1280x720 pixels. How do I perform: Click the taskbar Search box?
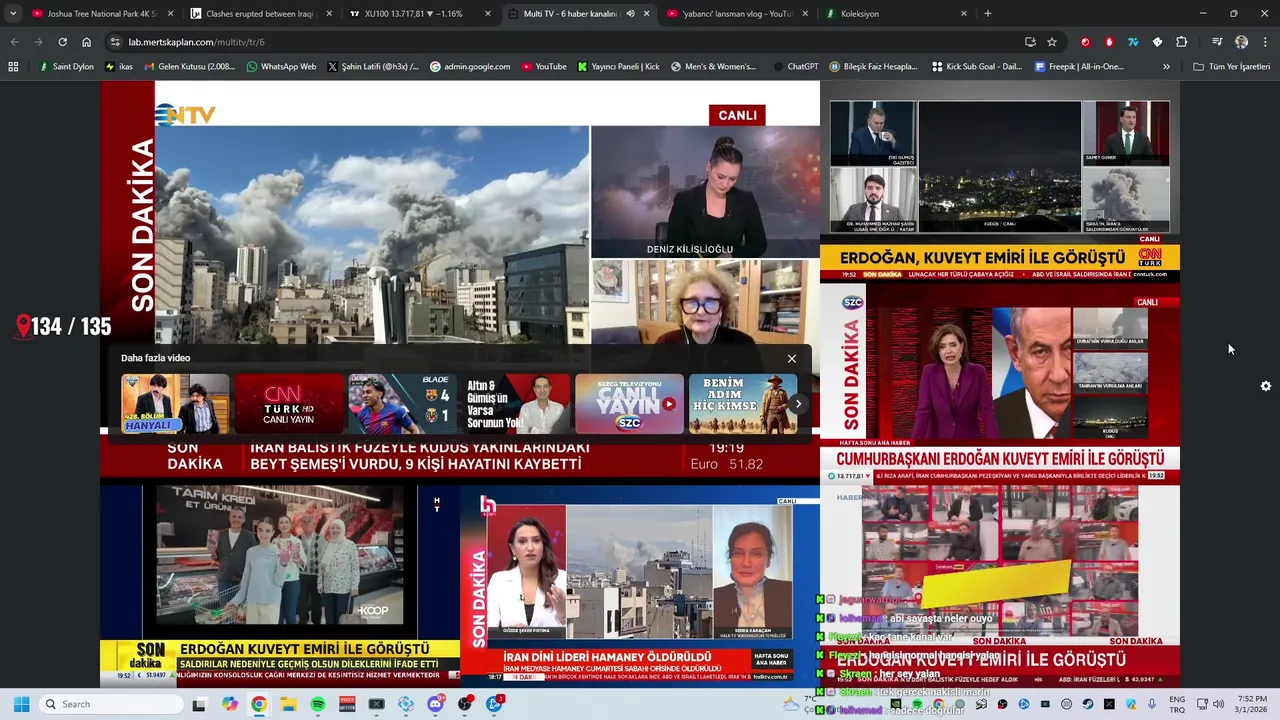(x=110, y=704)
